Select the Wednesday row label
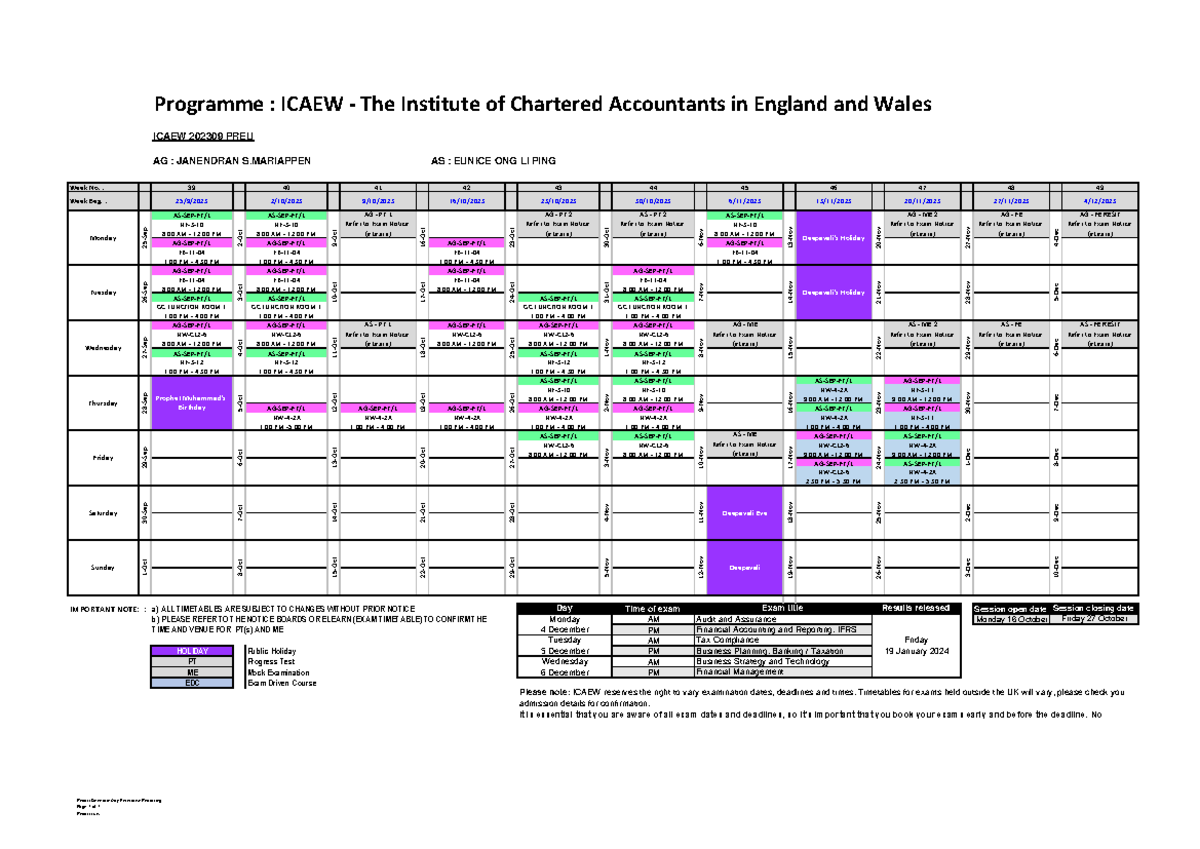Image resolution: width=1200 pixels, height=849 pixels. point(103,348)
